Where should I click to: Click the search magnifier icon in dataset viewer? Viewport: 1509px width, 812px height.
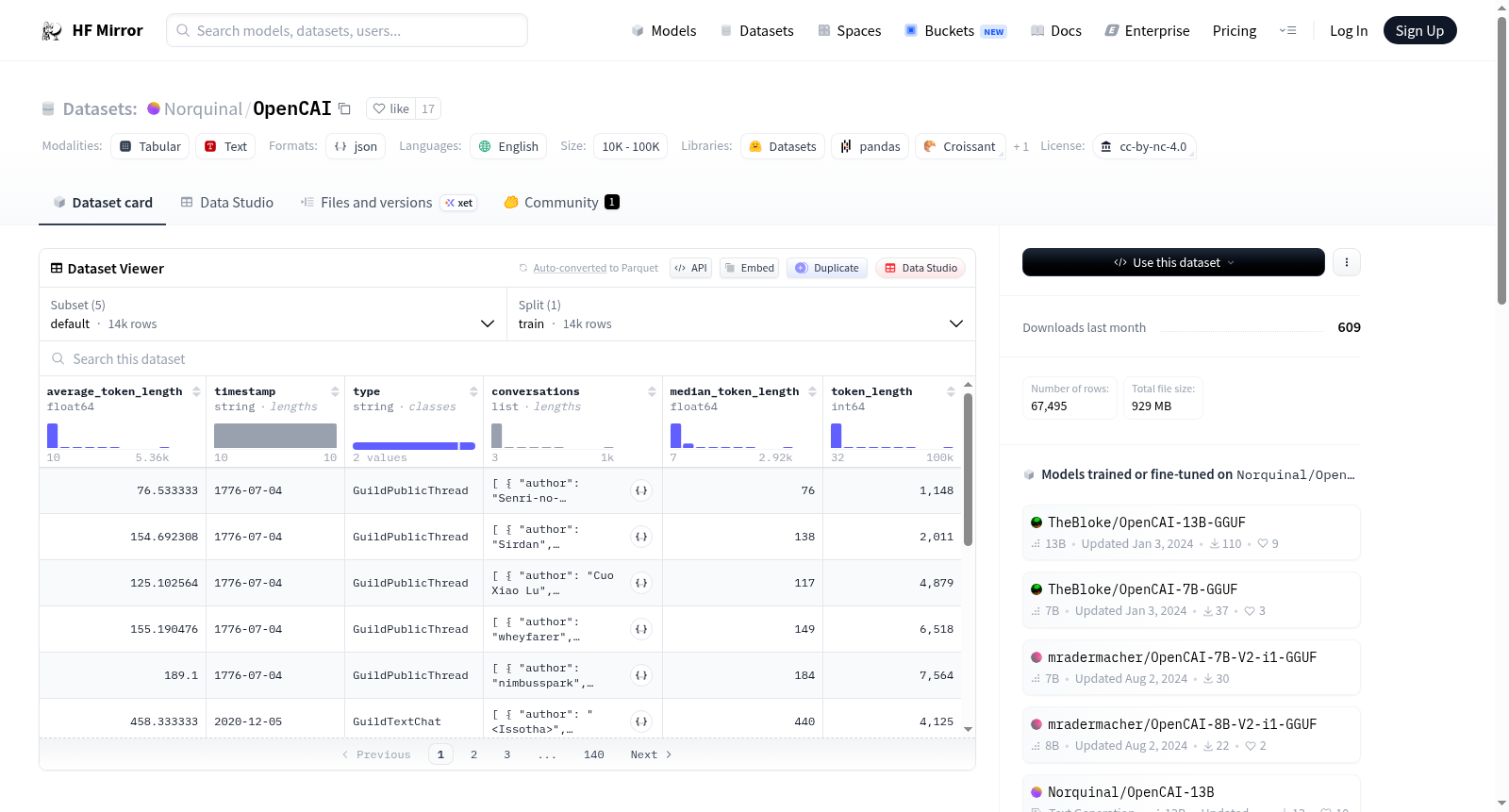point(58,359)
